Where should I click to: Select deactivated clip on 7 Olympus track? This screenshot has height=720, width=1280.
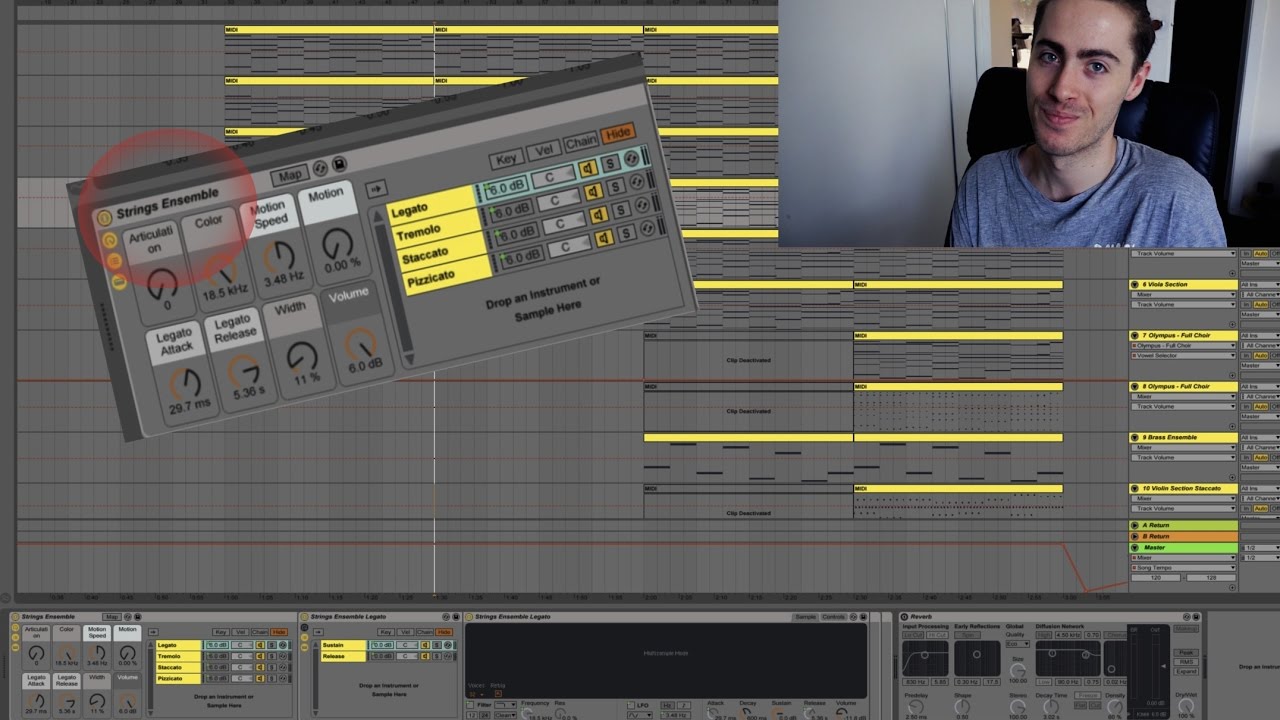(x=748, y=357)
